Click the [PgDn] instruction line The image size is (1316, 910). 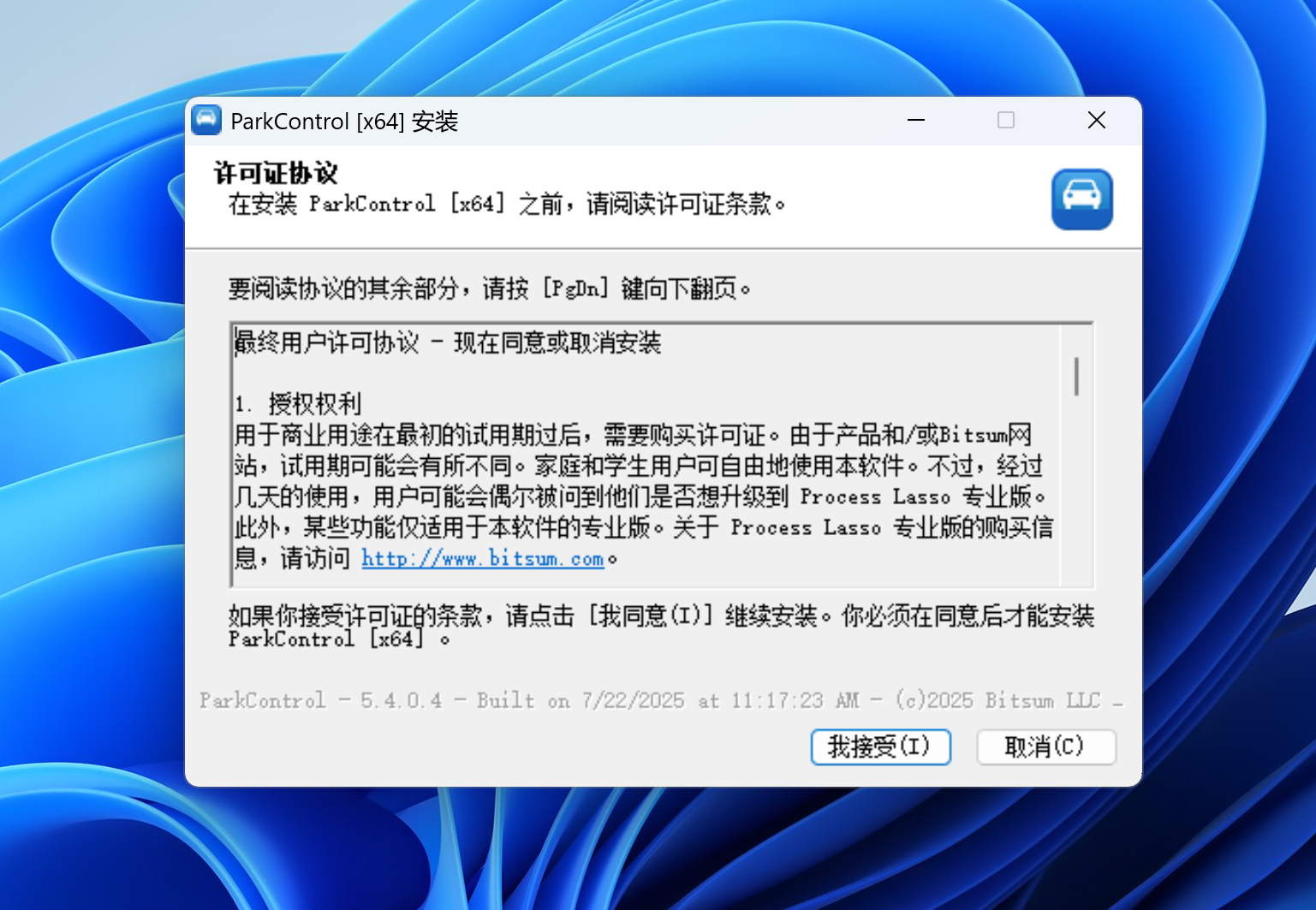tap(490, 289)
